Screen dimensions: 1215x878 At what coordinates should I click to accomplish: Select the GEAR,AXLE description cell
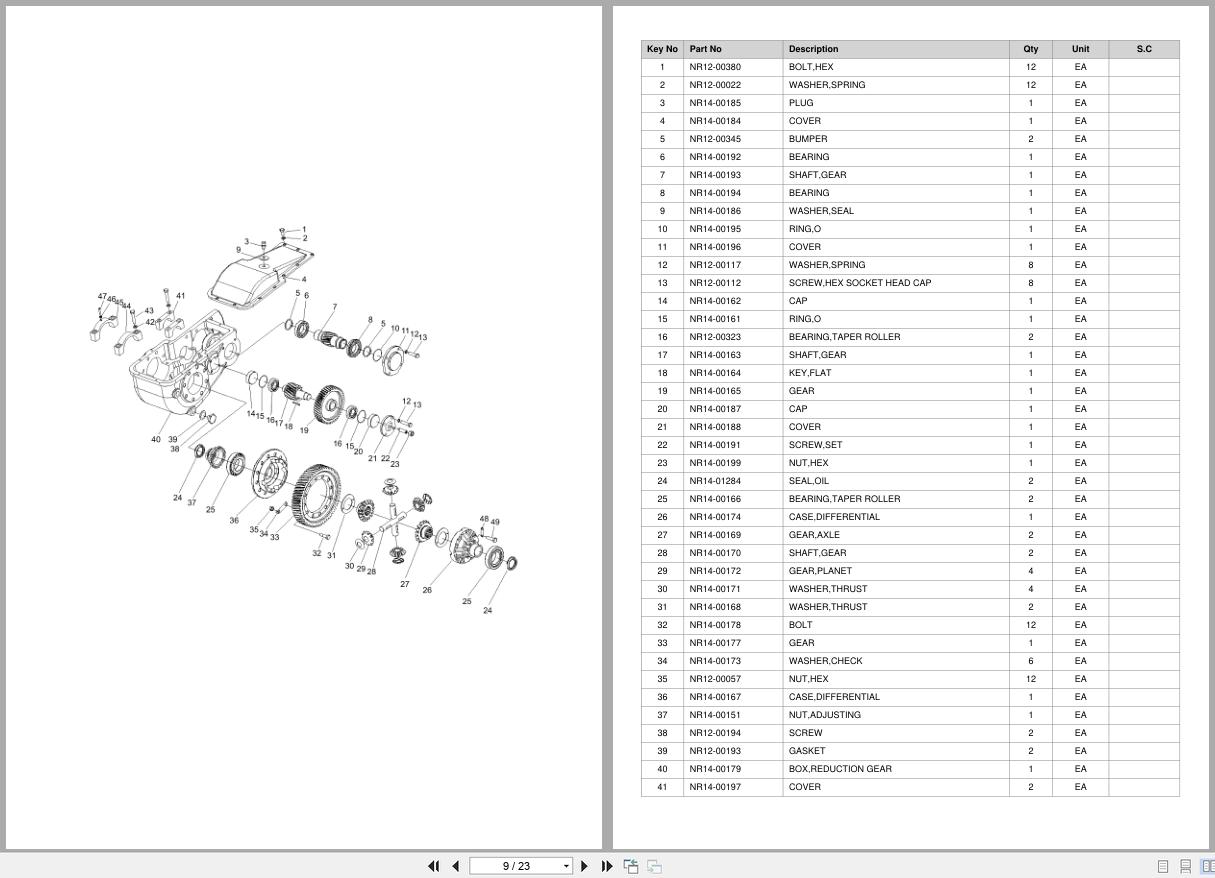click(x=896, y=535)
